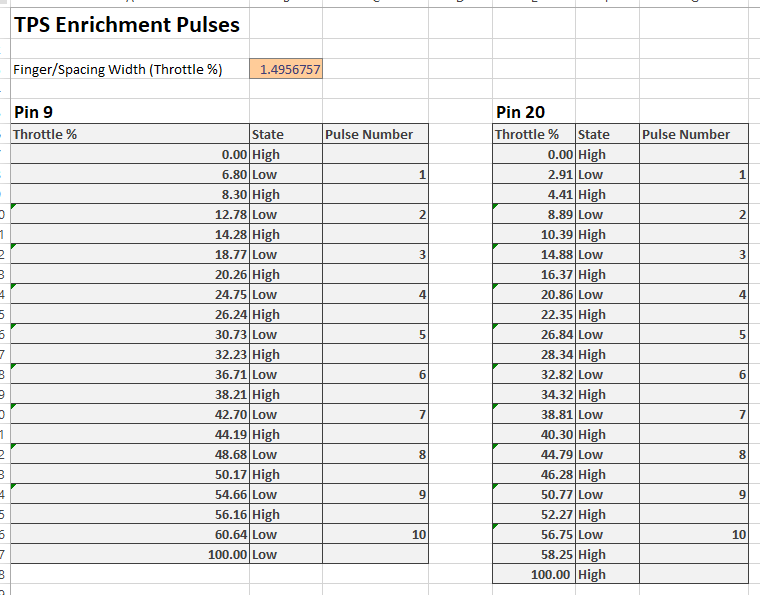The width and height of the screenshot is (760, 595).
Task: Select Pin 20 cell showing 2.91
Action: point(534,174)
